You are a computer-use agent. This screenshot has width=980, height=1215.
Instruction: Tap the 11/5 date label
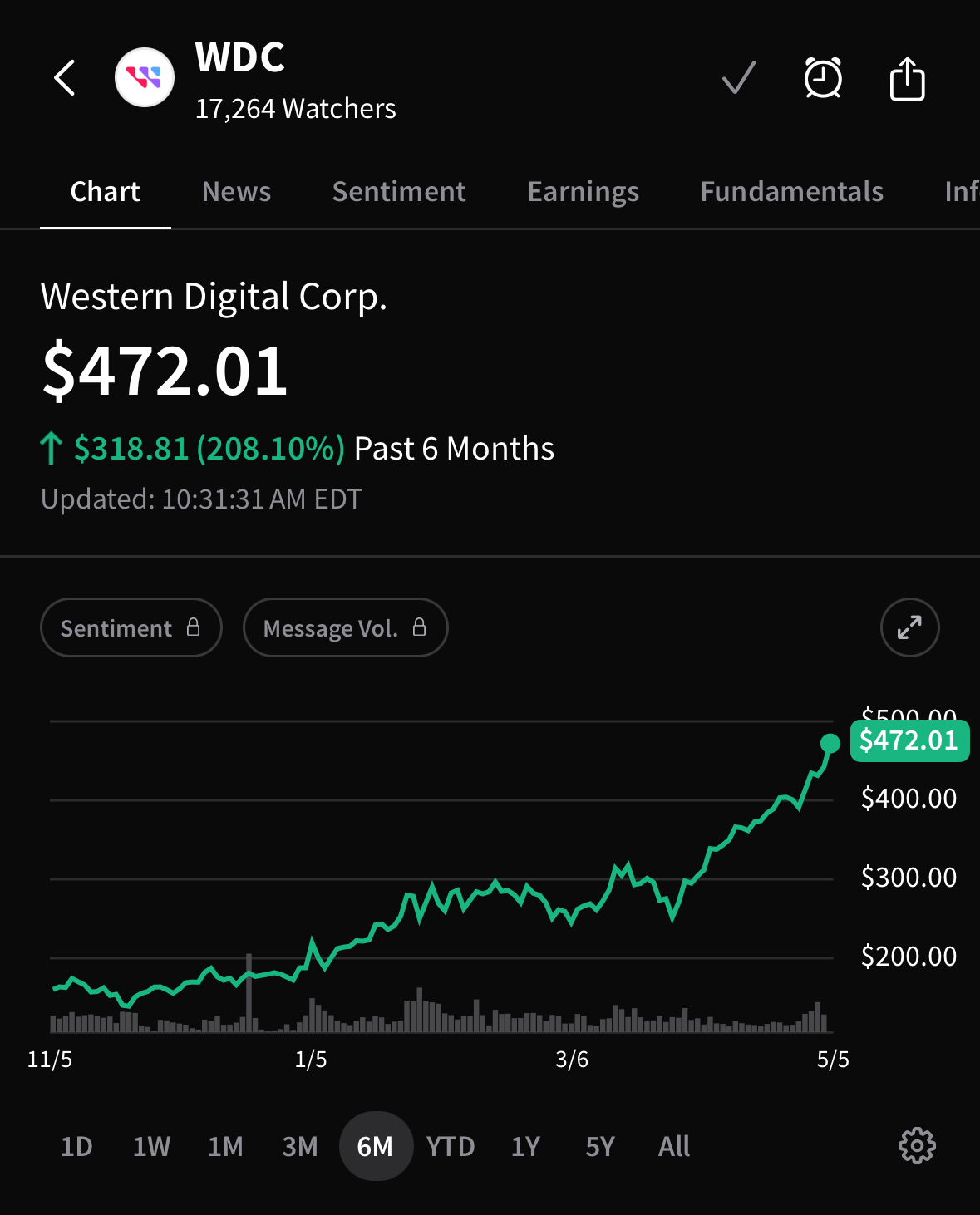point(50,1060)
